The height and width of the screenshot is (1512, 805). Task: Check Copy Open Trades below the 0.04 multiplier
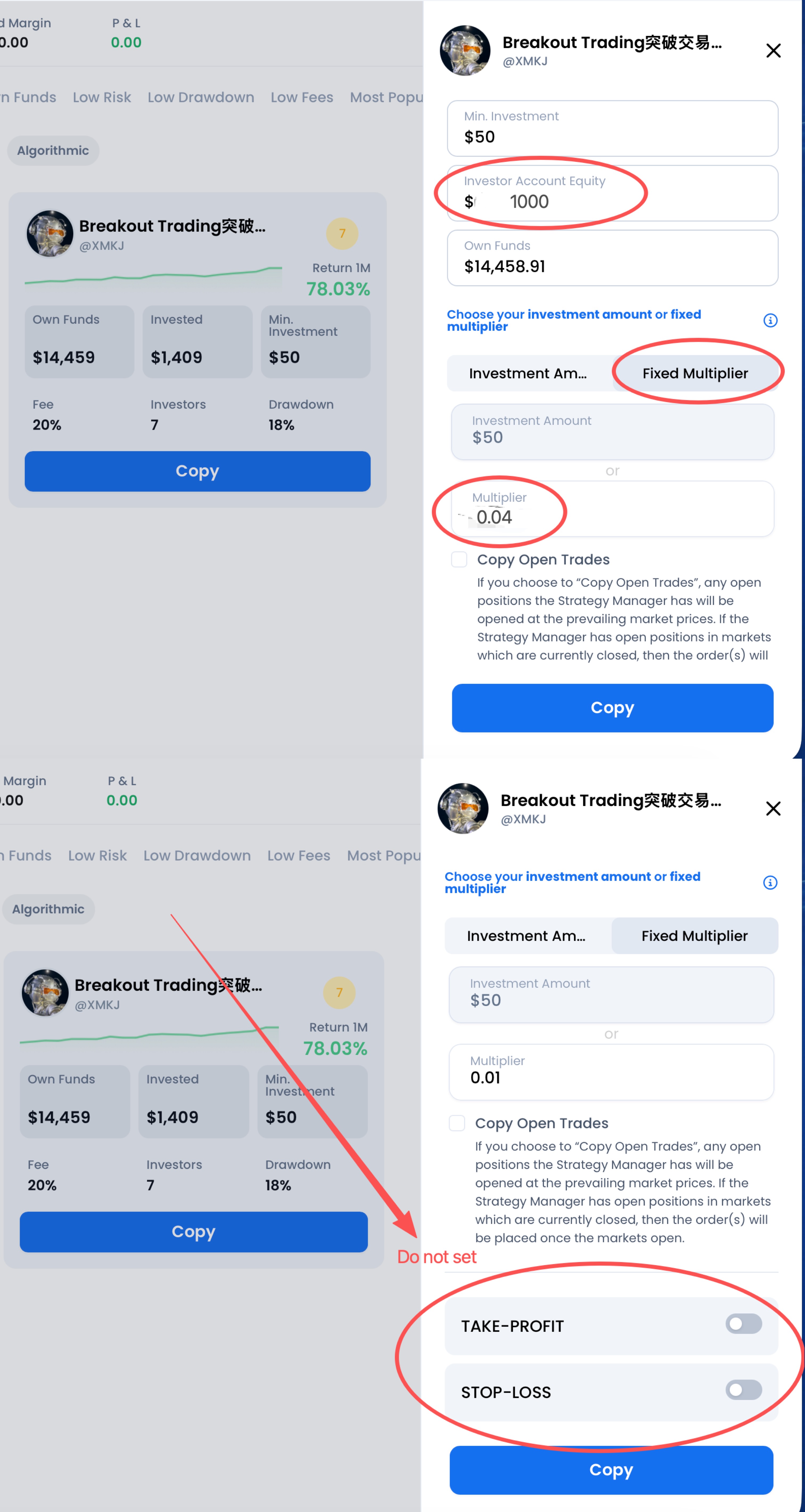(459, 559)
